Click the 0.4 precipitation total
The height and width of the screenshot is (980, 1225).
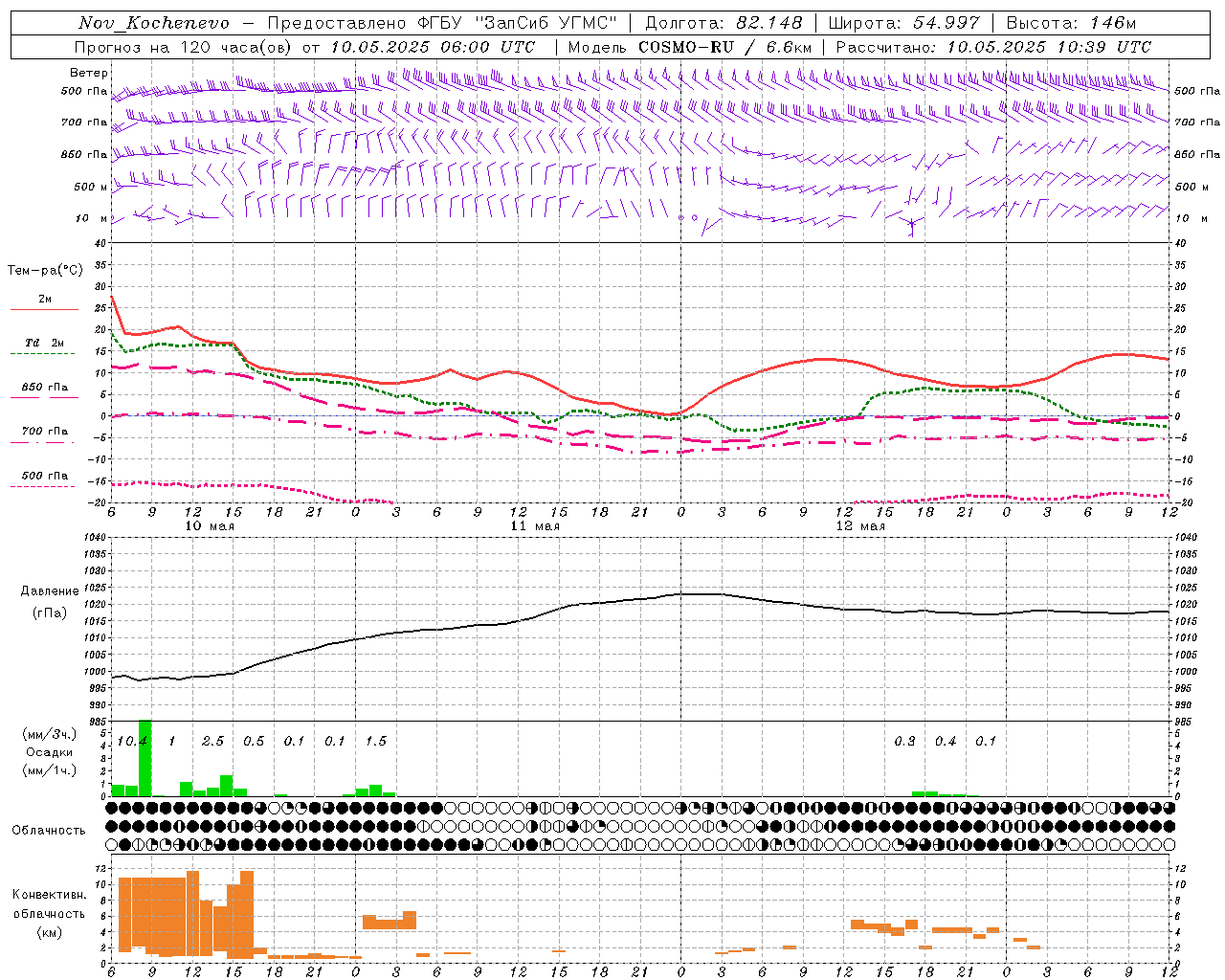click(946, 742)
